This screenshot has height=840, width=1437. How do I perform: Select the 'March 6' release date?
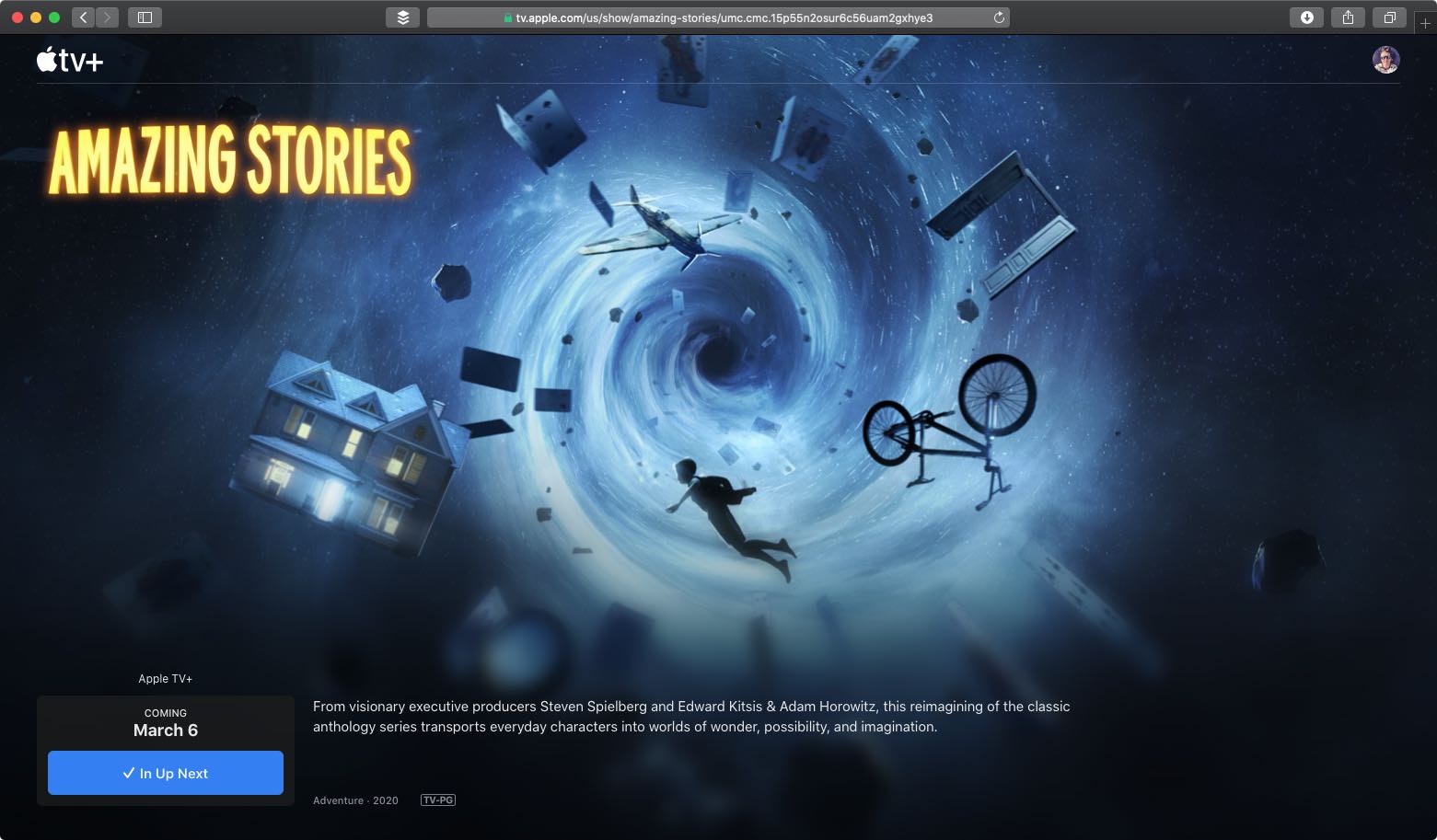[x=166, y=731]
